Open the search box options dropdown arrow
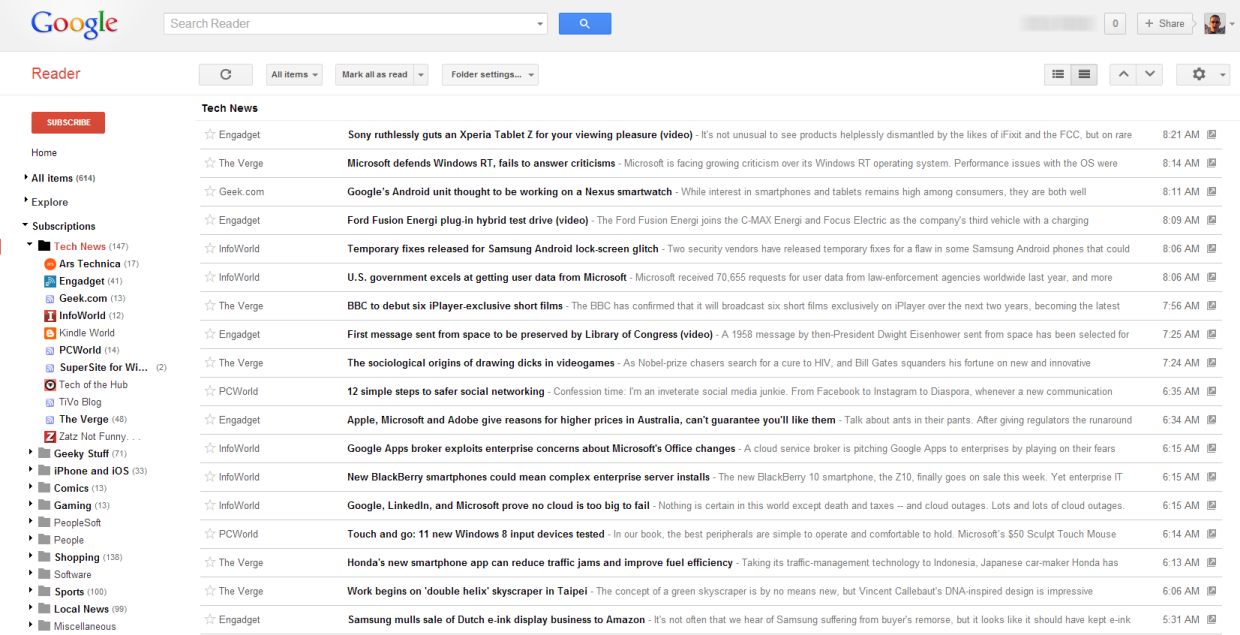This screenshot has height=635, width=1240. [541, 24]
